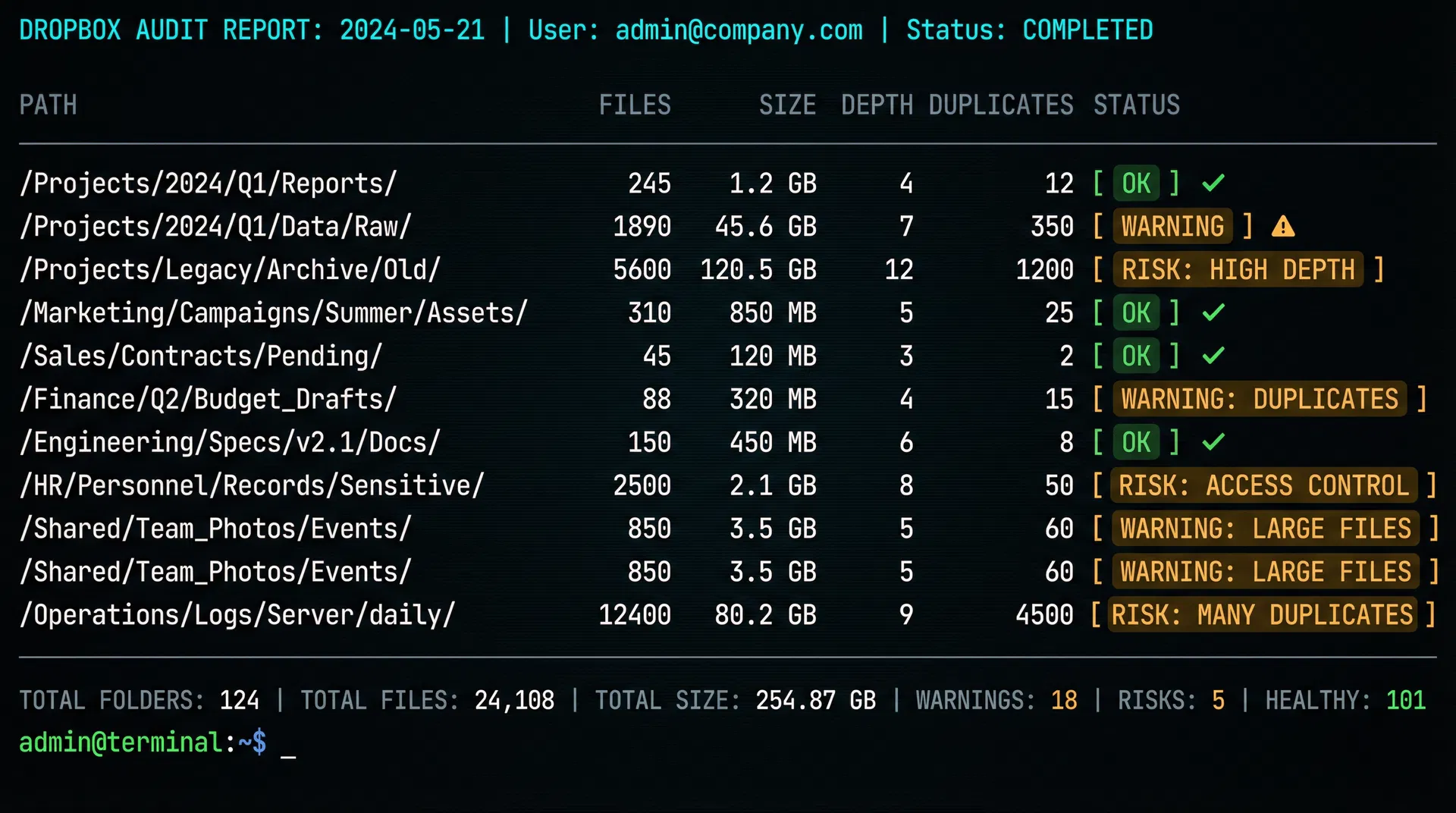Click the SIZE column header
The image size is (1456, 813).
[788, 105]
